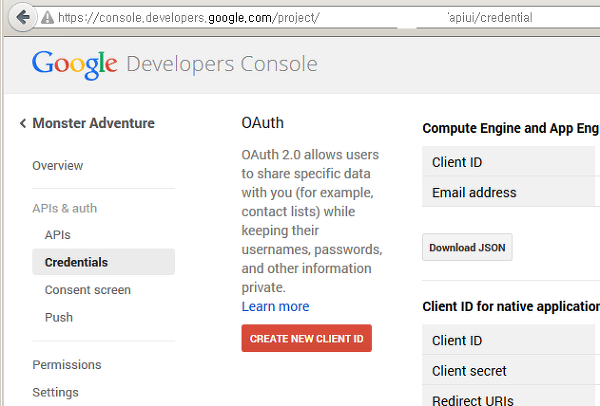This screenshot has width=600, height=406.
Task: Open the Push sidebar item
Action: pyautogui.click(x=59, y=317)
